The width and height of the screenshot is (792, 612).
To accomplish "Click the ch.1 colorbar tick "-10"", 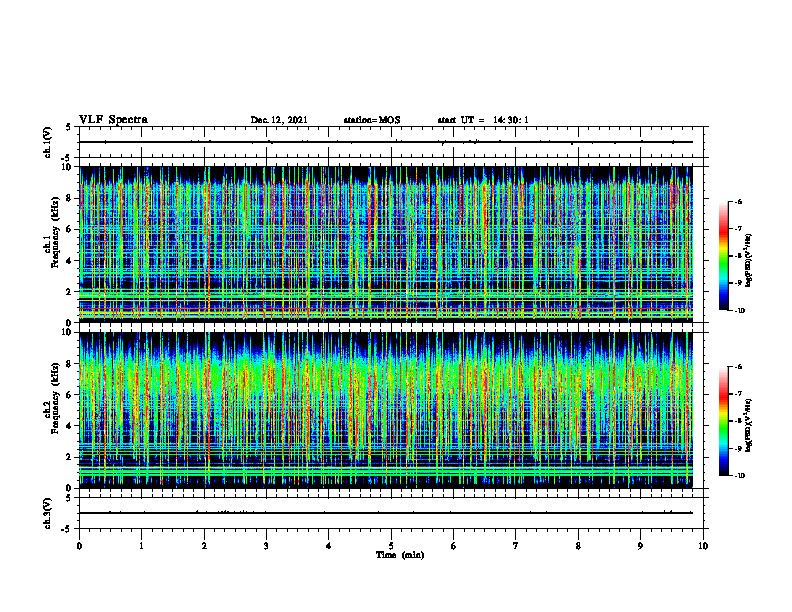I will [x=740, y=311].
